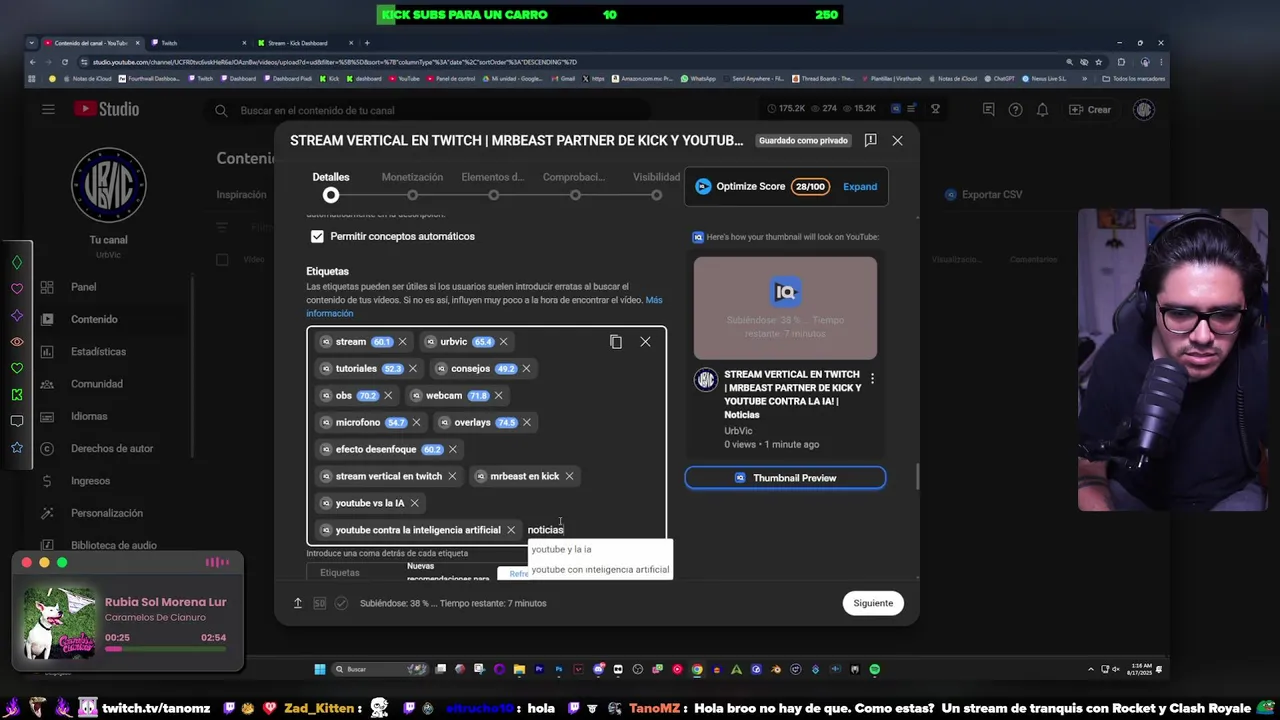Open the YouTube Studio hamburger menu
The image size is (1280, 720).
point(48,110)
